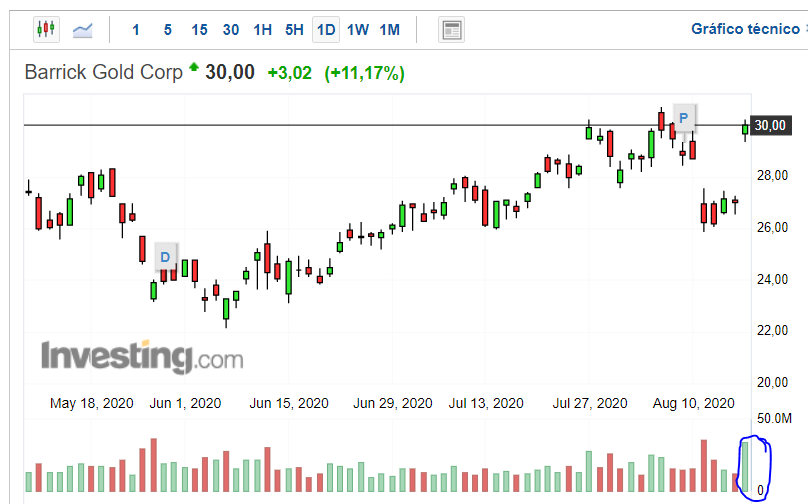This screenshot has width=808, height=504.
Task: Select the 1 minute timeframe
Action: tap(136, 30)
